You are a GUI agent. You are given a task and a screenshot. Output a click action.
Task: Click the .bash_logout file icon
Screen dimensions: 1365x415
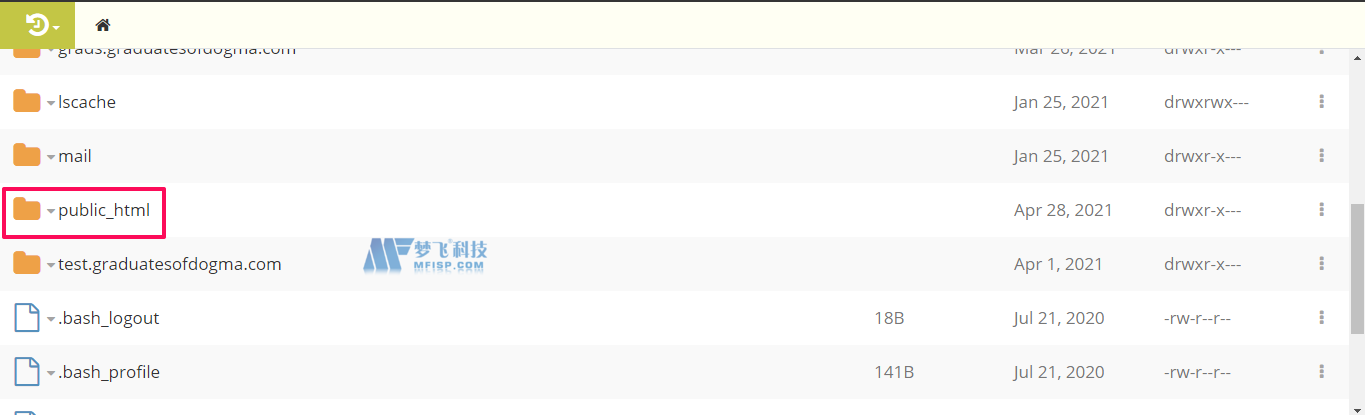point(27,318)
